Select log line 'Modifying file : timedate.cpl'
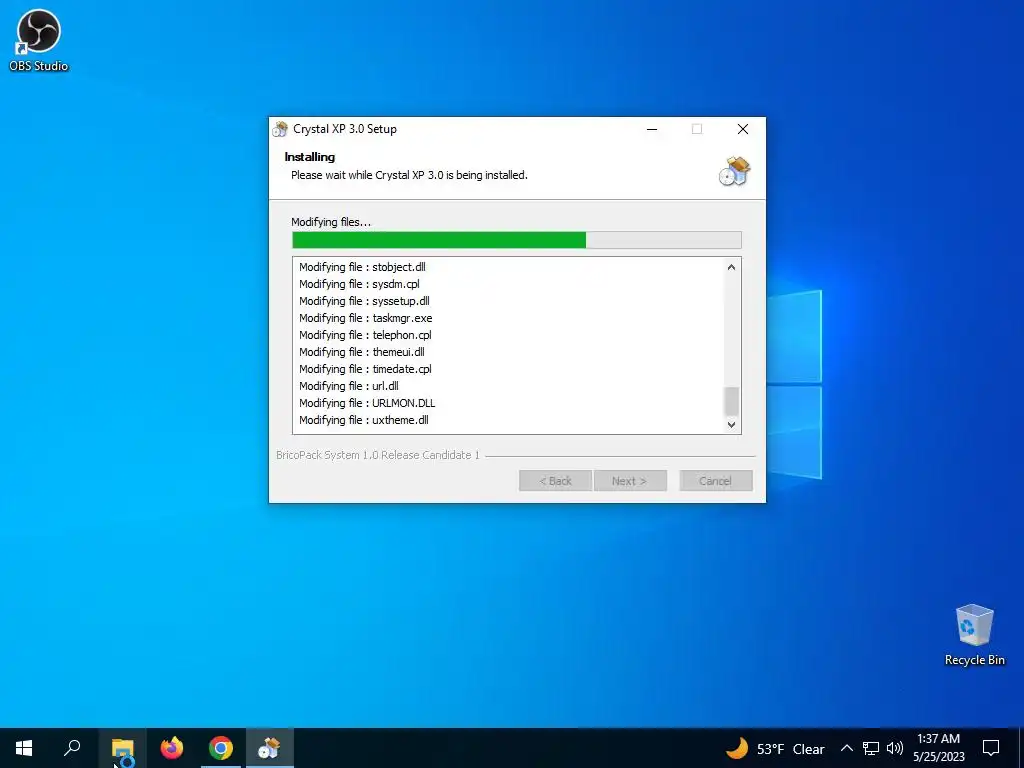Viewport: 1024px width, 768px height. (365, 369)
